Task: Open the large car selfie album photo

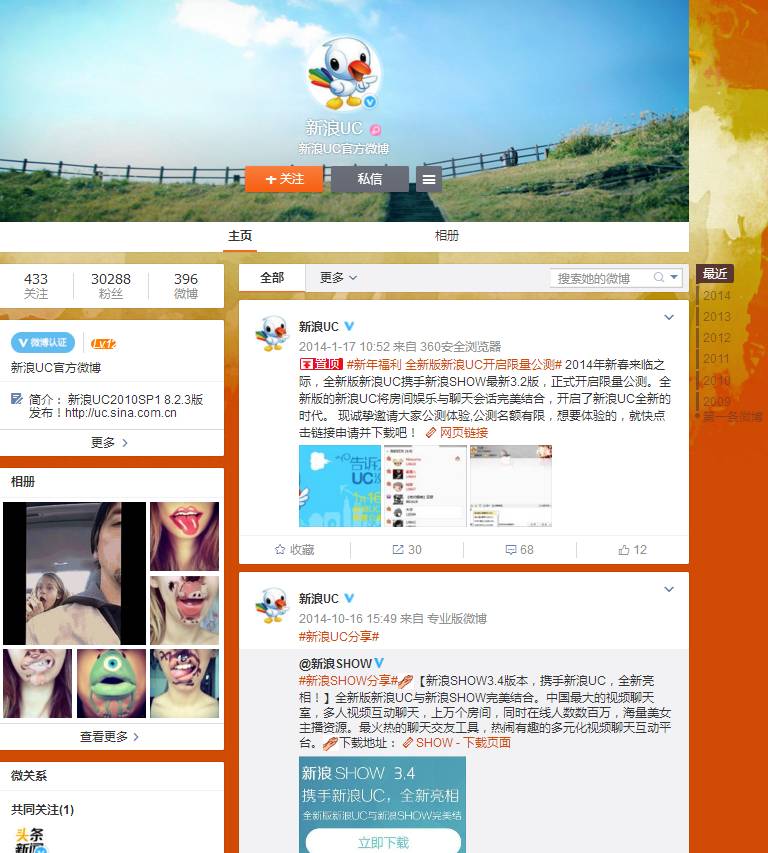Action: 75,573
